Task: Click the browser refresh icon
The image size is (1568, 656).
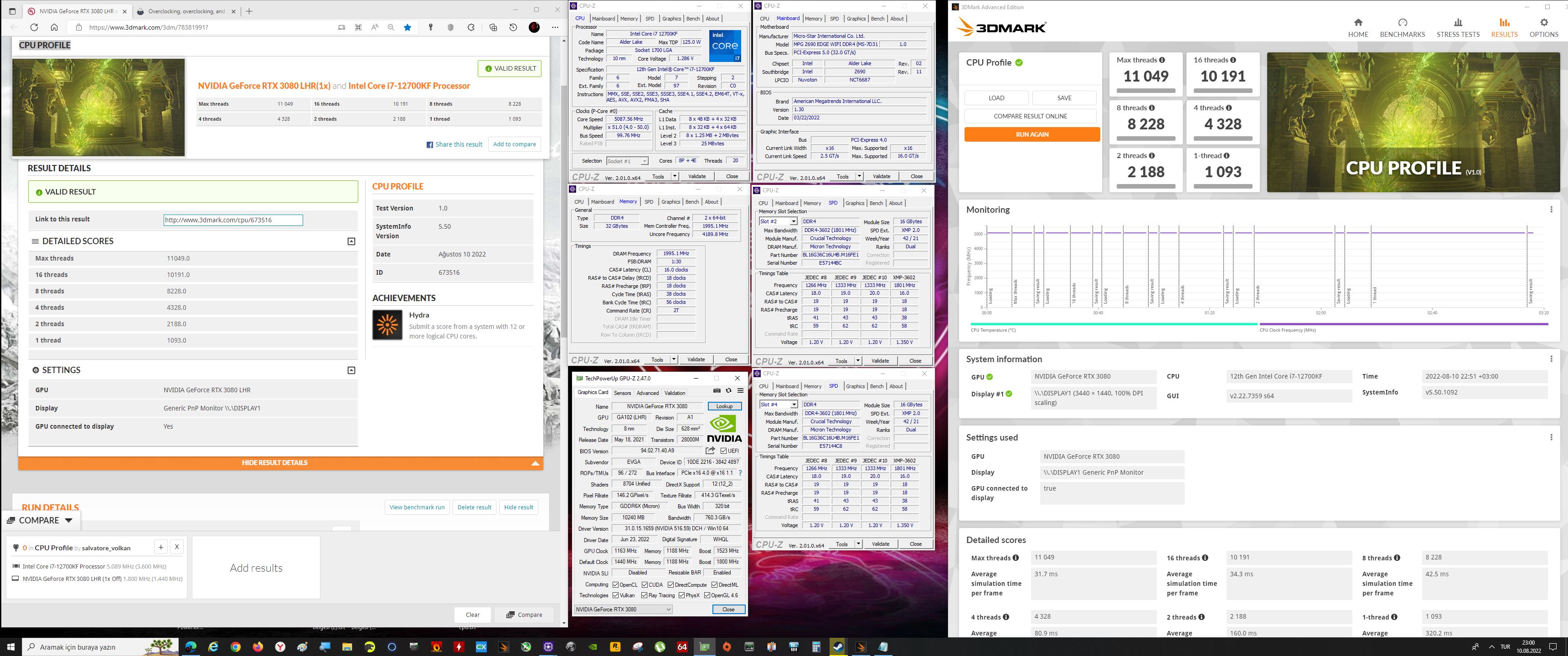Action: coord(34,27)
